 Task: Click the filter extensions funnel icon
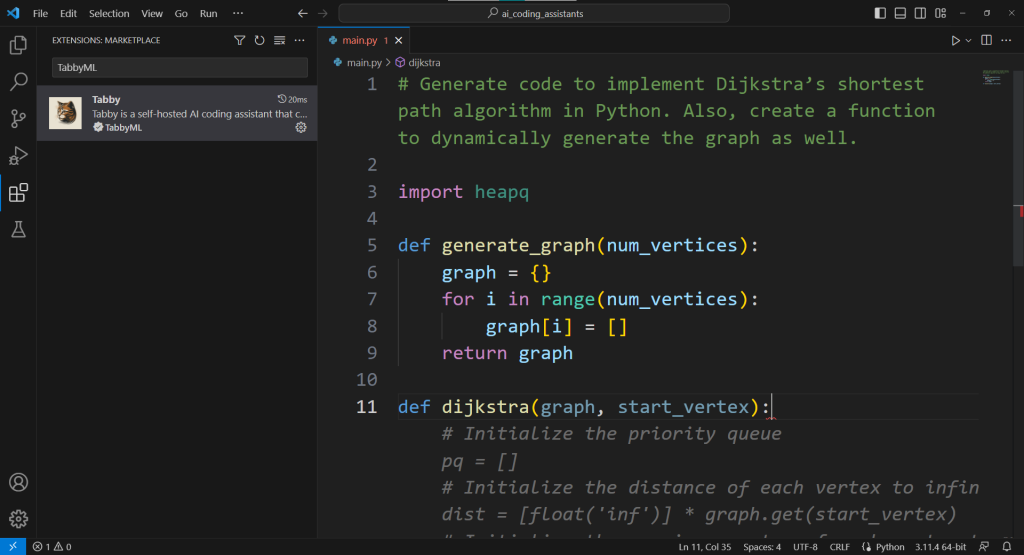pyautogui.click(x=239, y=41)
